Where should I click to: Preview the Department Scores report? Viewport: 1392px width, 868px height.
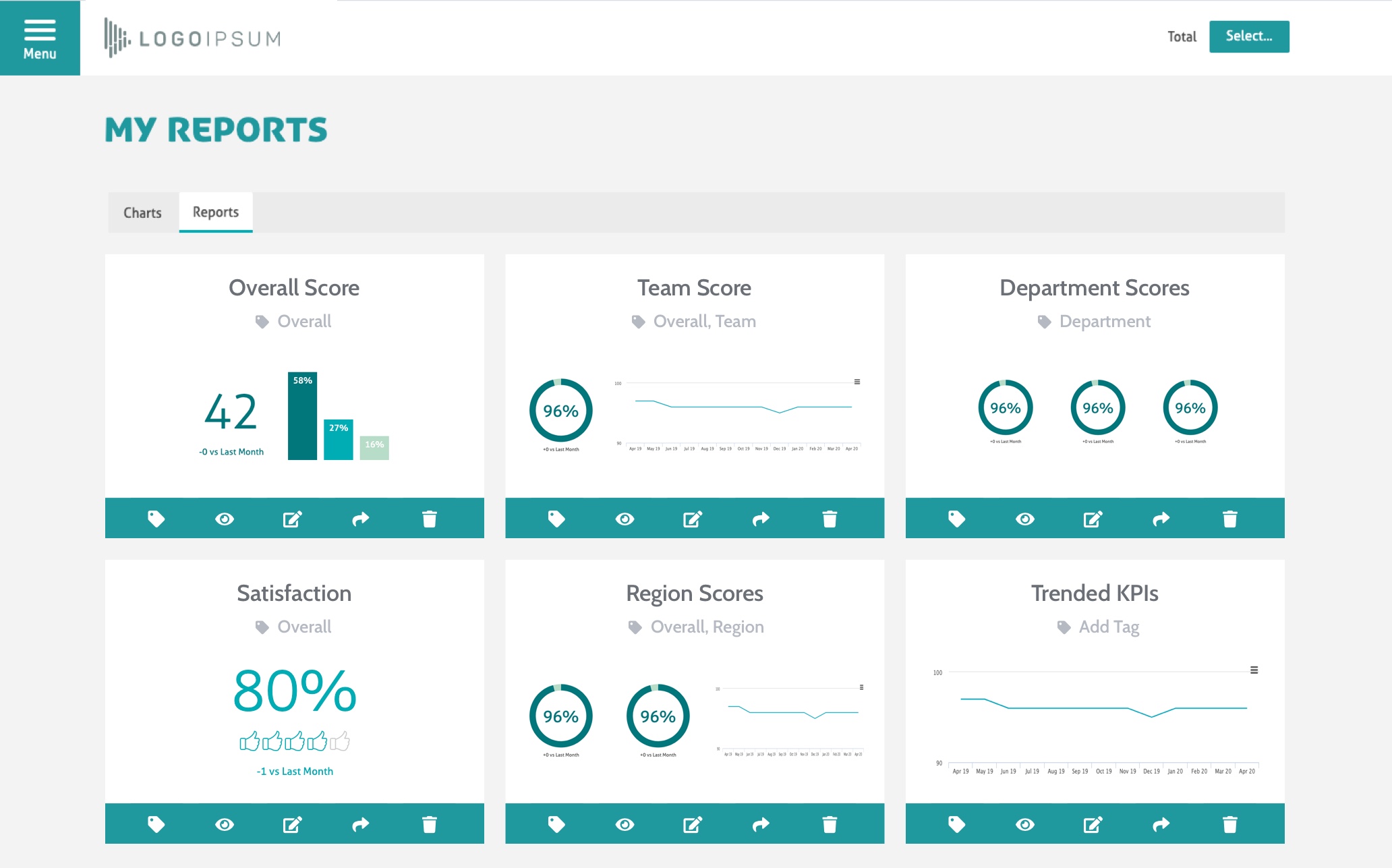[1025, 518]
